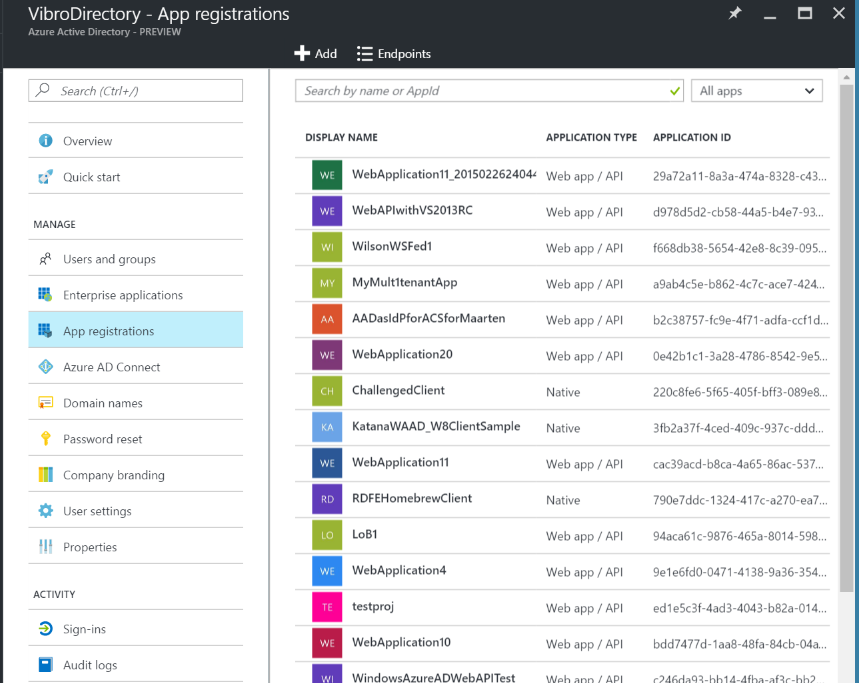The width and height of the screenshot is (859, 683).
Task: Click the Native type cell for ChallengedClient
Action: click(563, 392)
